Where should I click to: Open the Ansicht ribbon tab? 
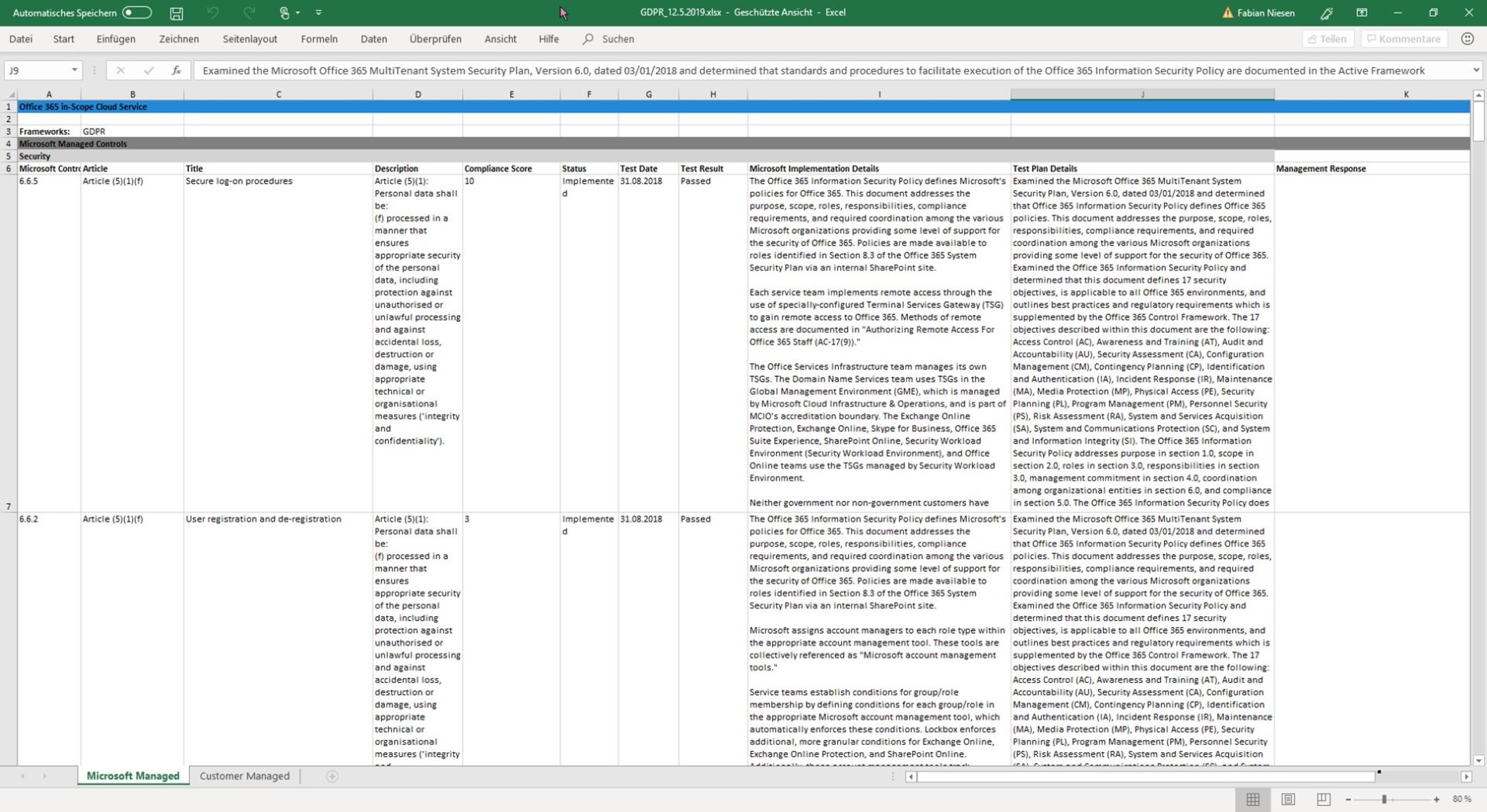tap(500, 39)
